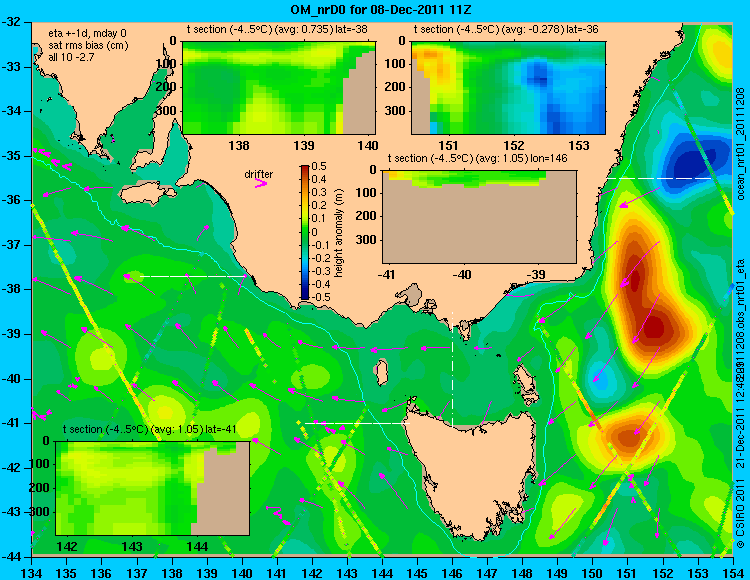Click the 146 longitude axis label
The height and width of the screenshot is (580, 750).
452,573
